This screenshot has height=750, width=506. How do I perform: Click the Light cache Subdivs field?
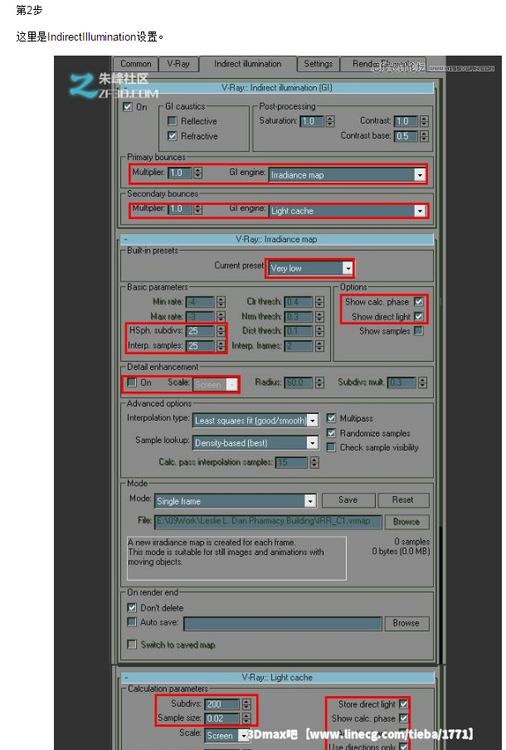tap(222, 704)
